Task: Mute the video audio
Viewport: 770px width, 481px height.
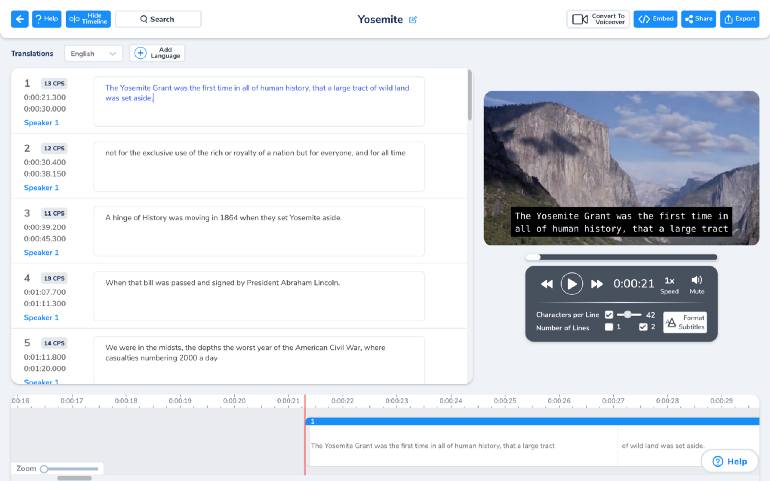Action: click(x=696, y=284)
